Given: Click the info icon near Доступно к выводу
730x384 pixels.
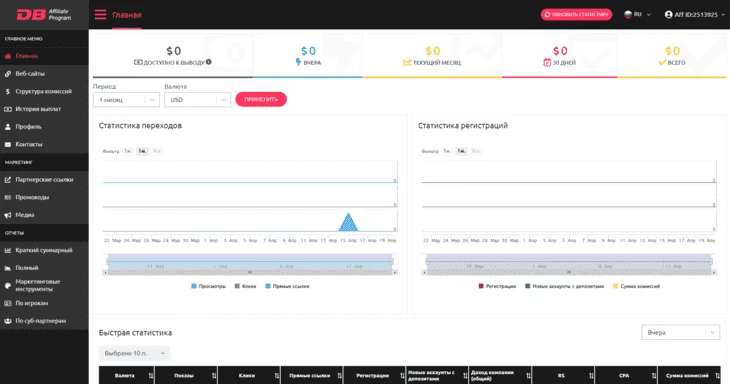Looking at the screenshot, I should (x=209, y=62).
